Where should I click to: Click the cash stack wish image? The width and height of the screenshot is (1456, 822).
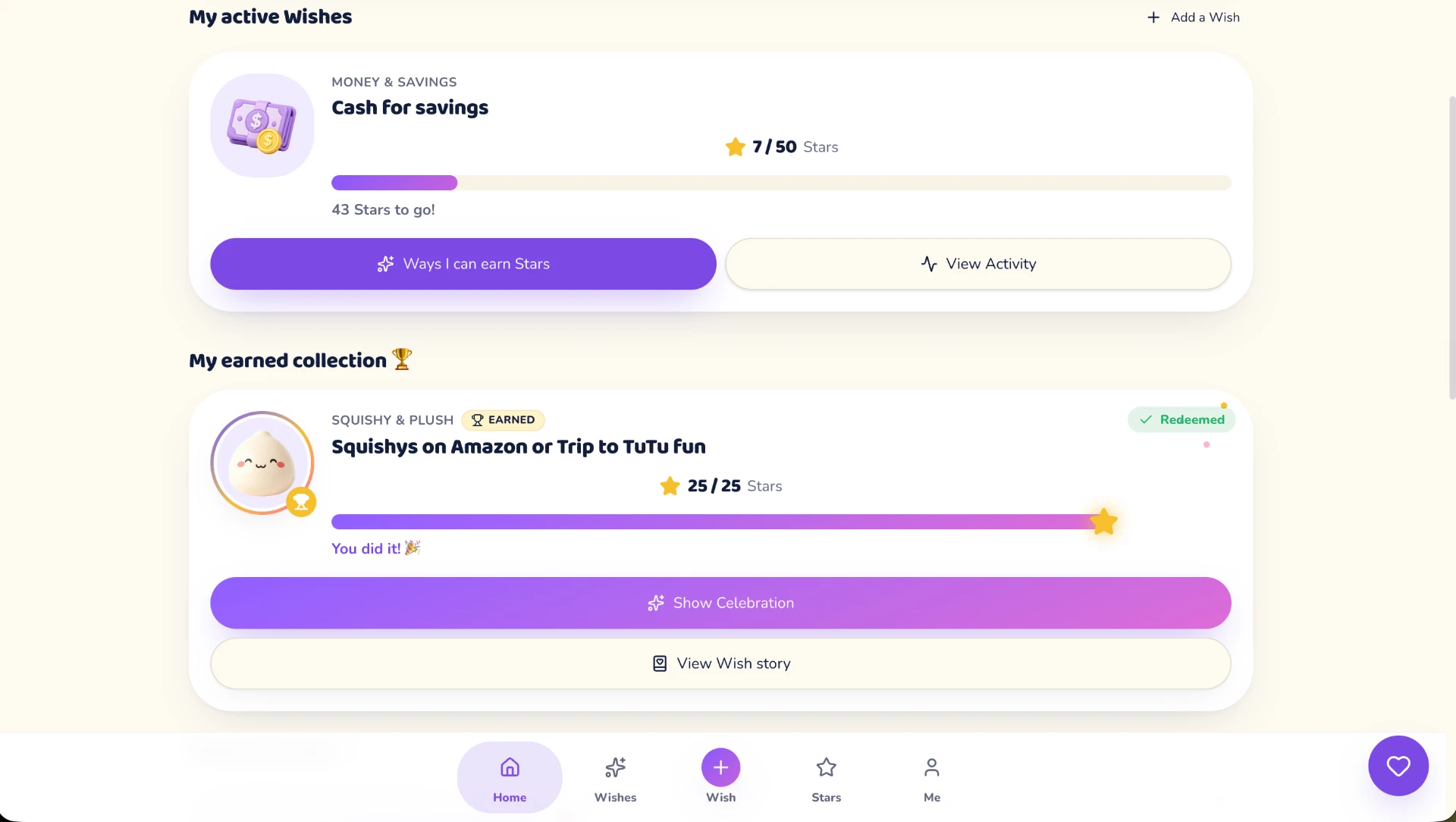point(262,126)
